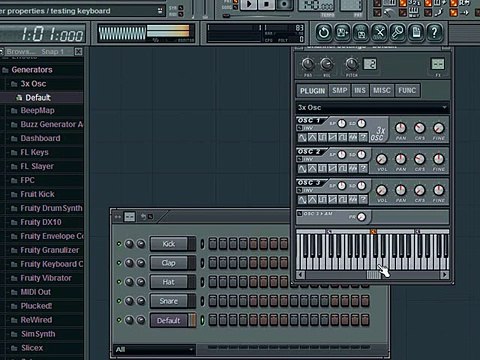Close the Browser panel with its X
480x360 pixels.
tap(78, 51)
